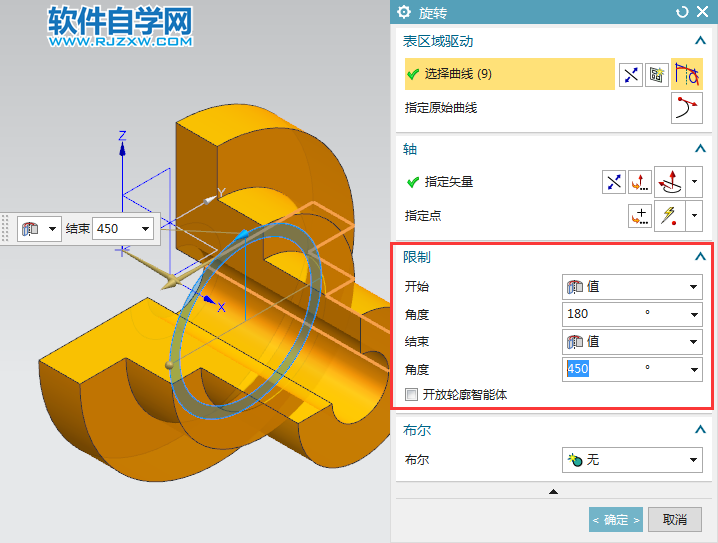This screenshot has height=543, width=718.
Task: Open the dropdown arrow of the 450 angle field
Action: click(694, 369)
